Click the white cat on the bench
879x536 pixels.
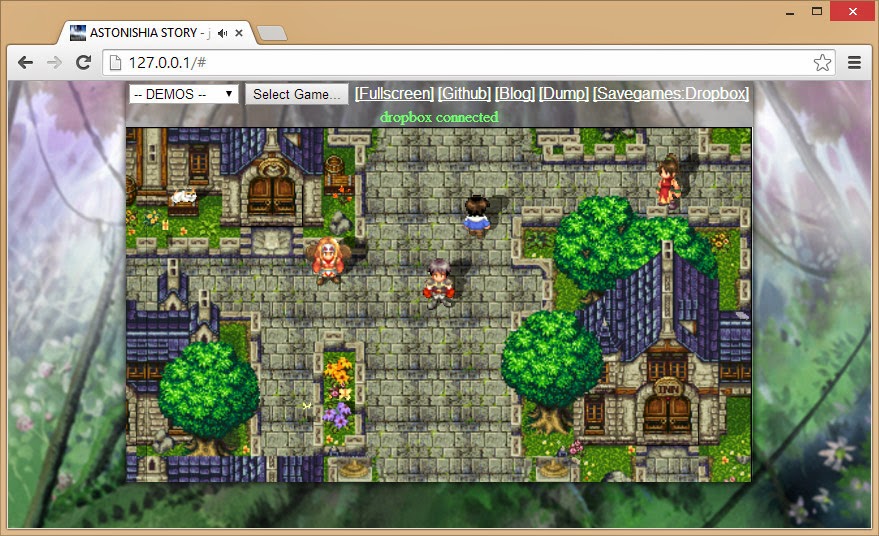click(182, 197)
